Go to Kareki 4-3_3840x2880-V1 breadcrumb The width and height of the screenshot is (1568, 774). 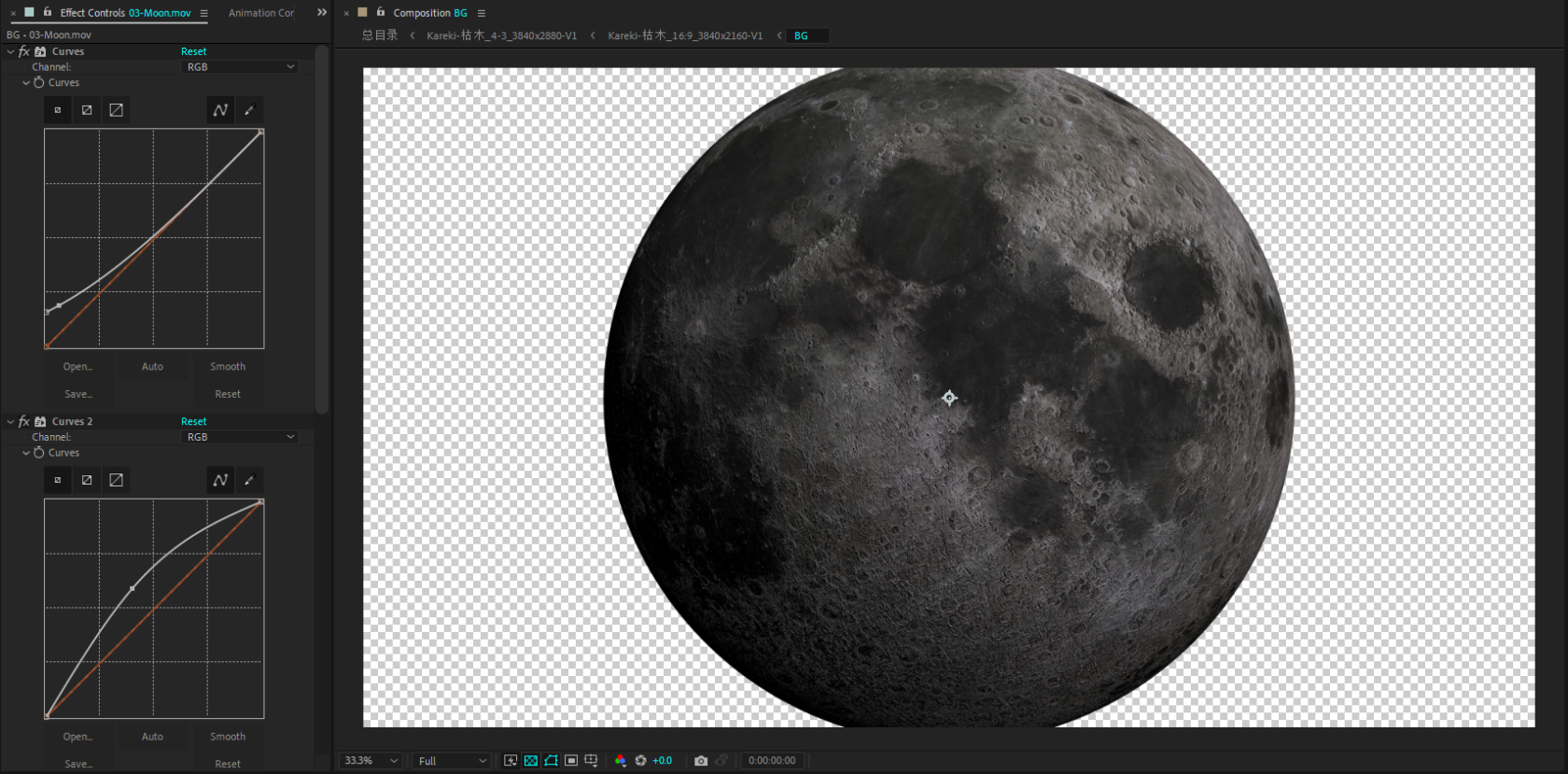pos(501,35)
